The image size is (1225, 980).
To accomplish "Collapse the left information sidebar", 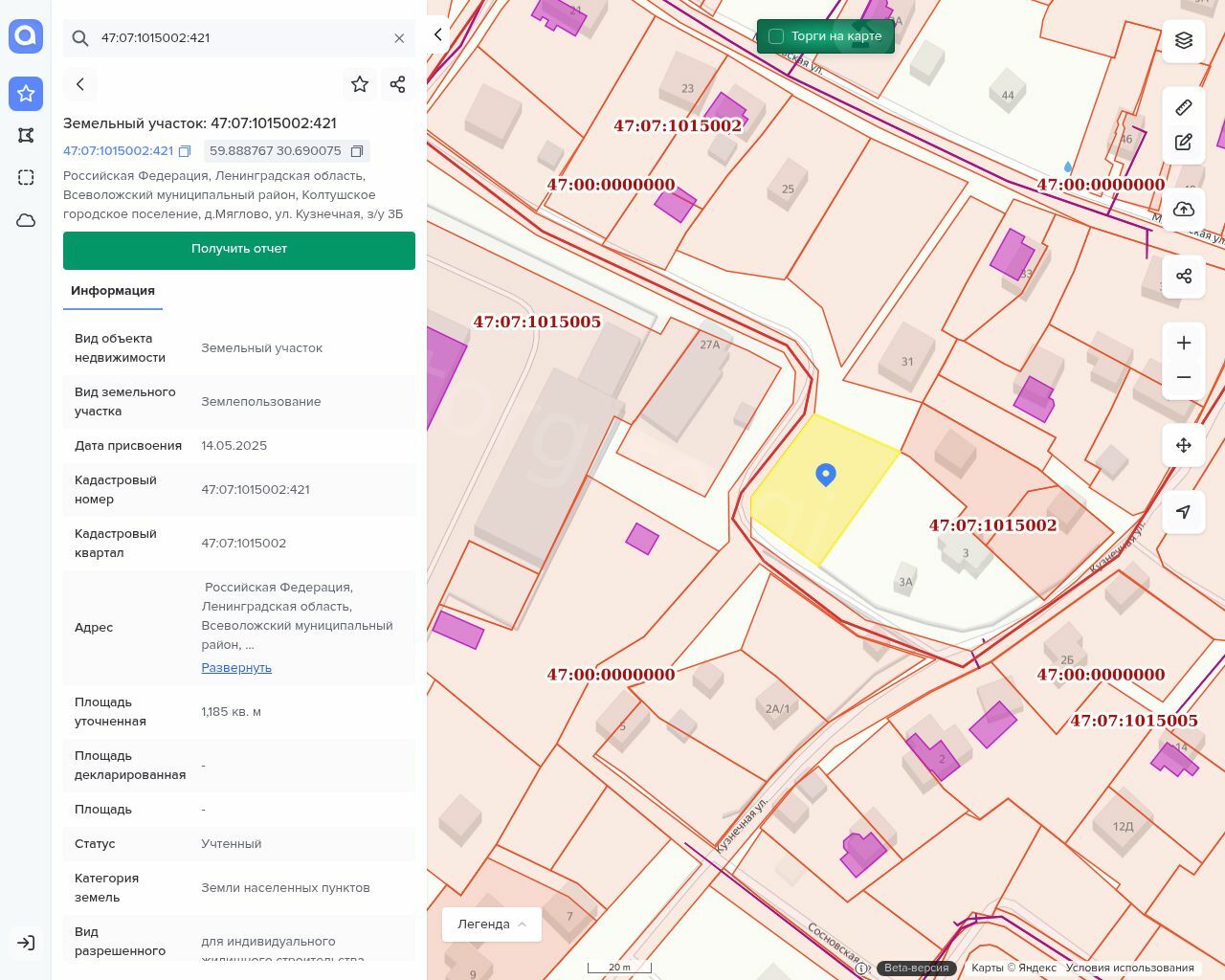I will (x=438, y=35).
